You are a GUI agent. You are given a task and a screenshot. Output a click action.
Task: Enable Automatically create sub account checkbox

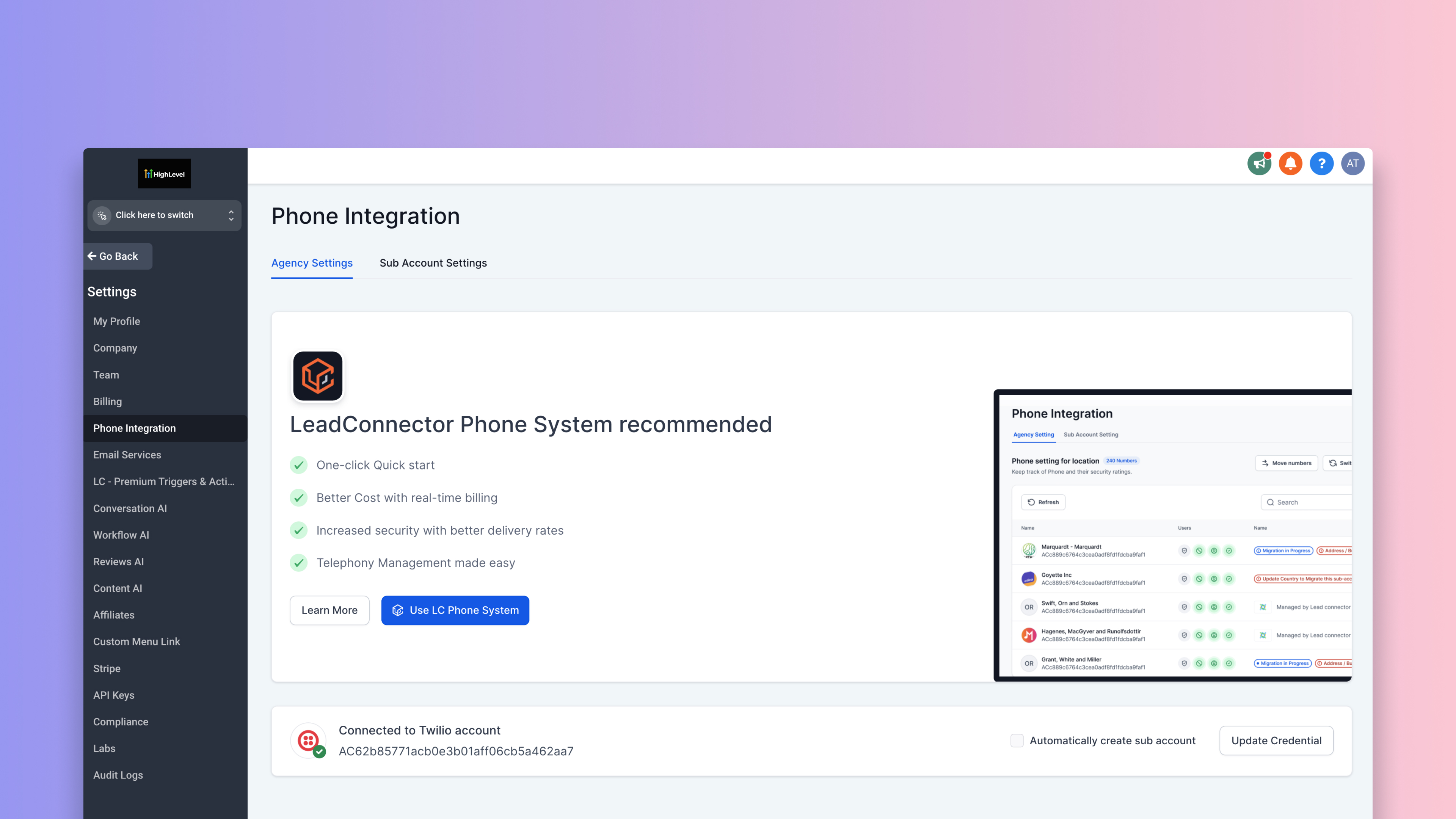1017,741
